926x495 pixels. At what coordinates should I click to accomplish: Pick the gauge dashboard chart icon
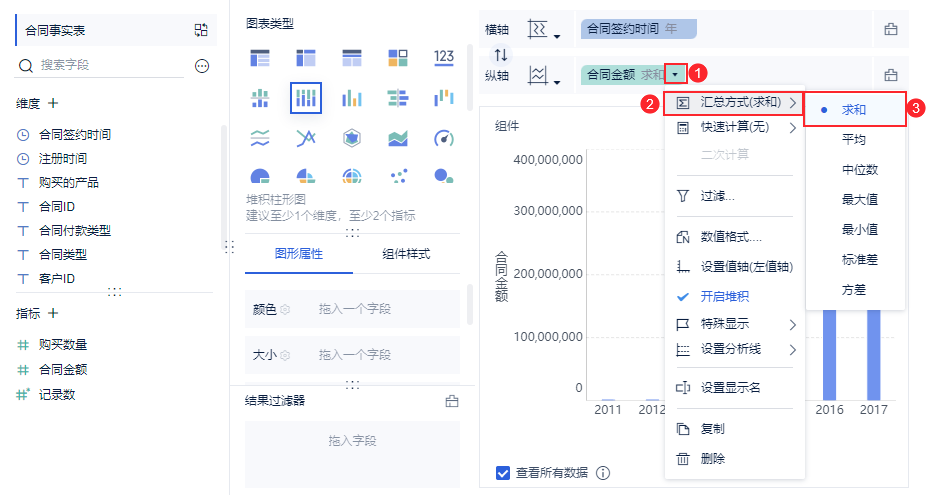click(444, 138)
